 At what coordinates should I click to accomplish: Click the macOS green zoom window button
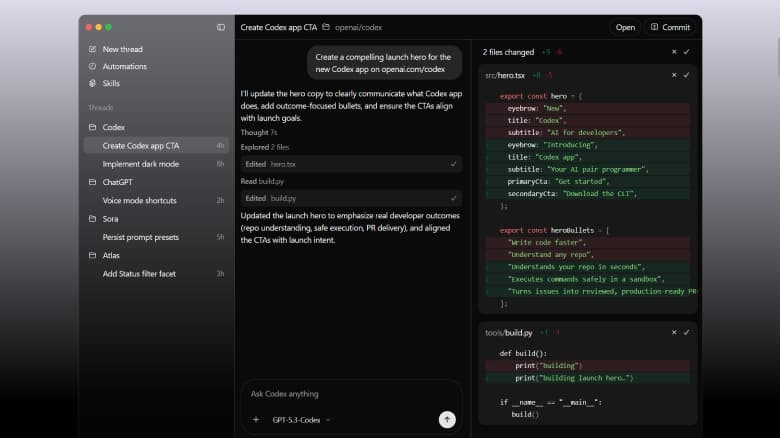click(108, 27)
